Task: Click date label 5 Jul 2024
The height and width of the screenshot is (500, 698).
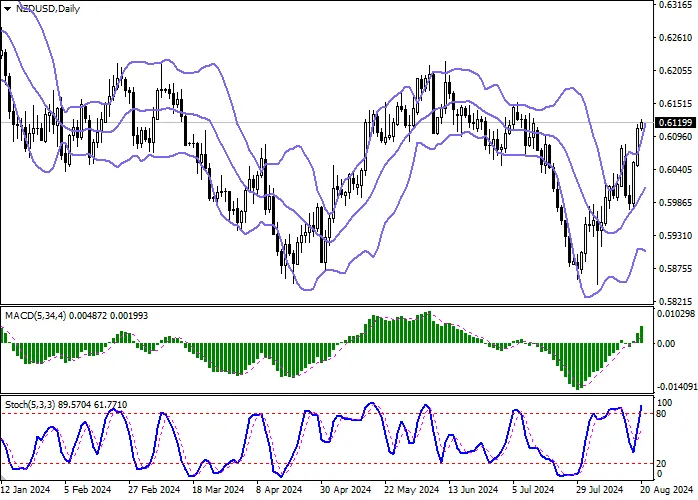Action: pyautogui.click(x=533, y=490)
